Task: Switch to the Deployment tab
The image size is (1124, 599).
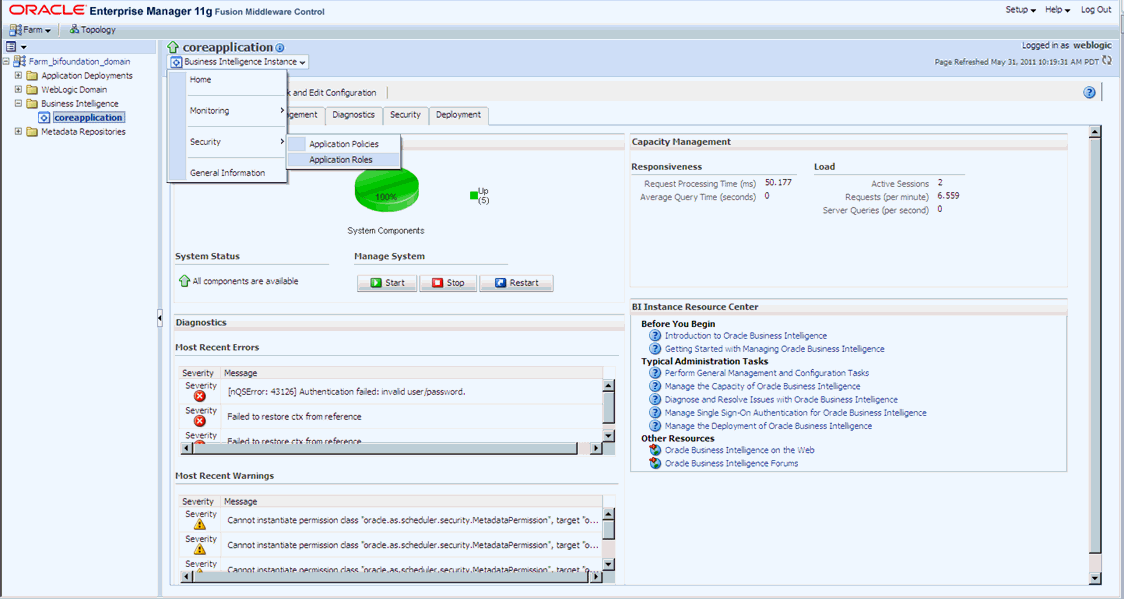Action: pyautogui.click(x=459, y=115)
